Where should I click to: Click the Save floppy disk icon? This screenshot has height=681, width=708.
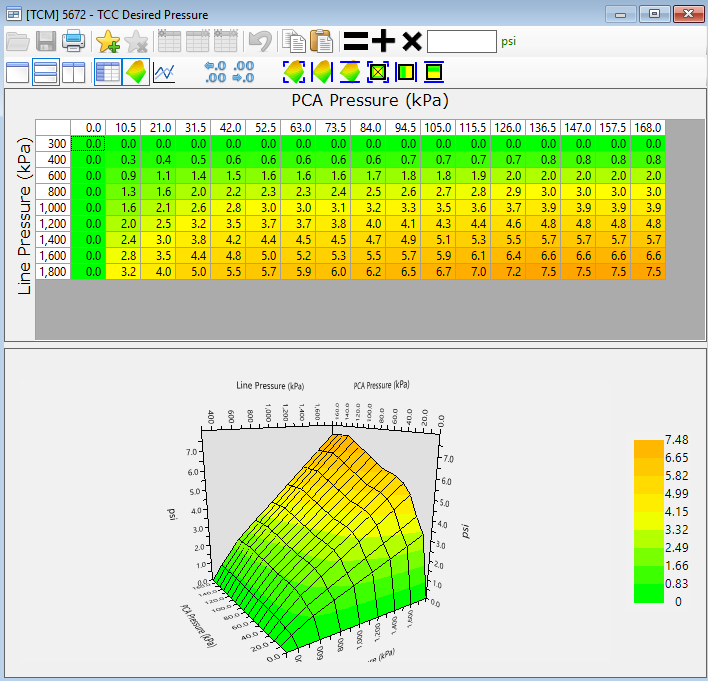[46, 41]
